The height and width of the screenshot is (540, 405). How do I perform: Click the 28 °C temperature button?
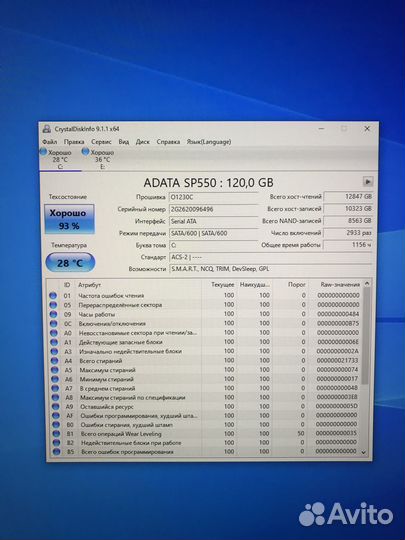pos(70,262)
